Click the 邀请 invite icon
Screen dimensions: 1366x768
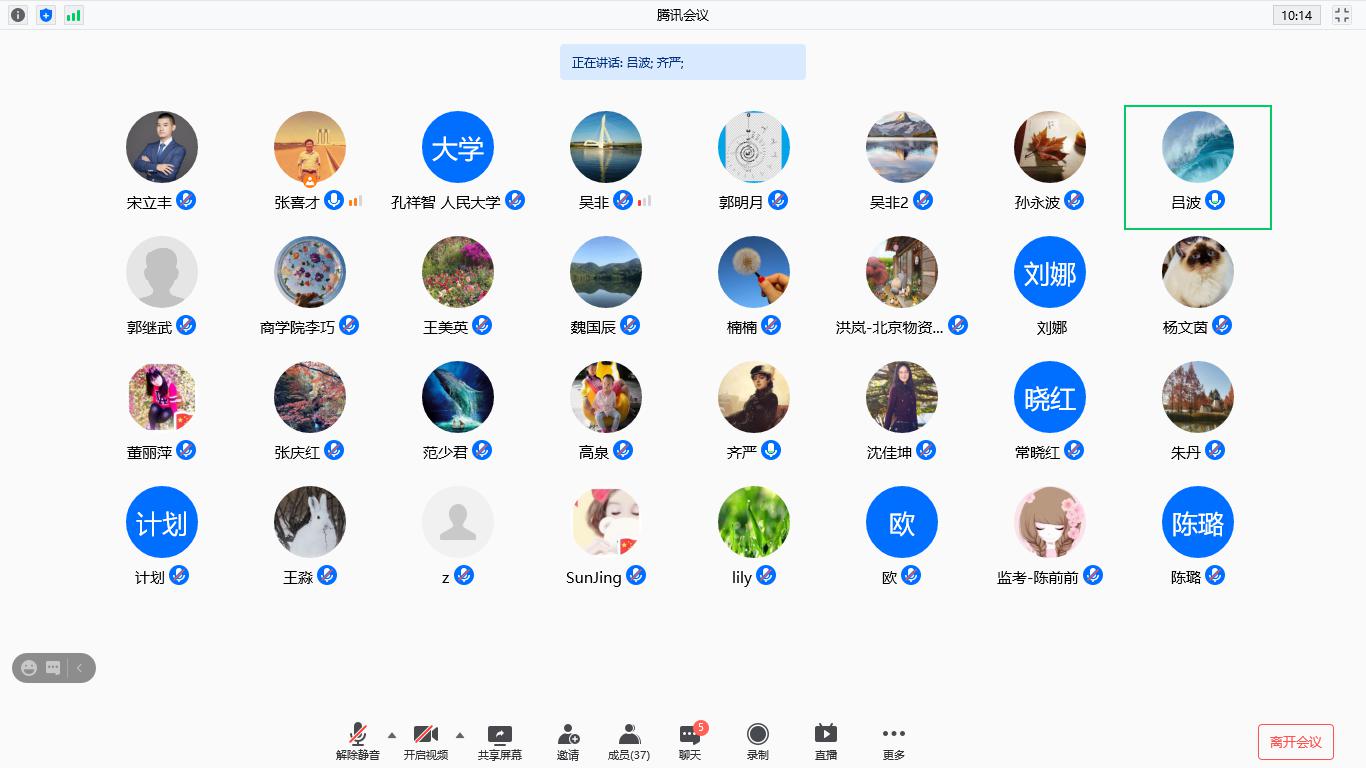pos(568,741)
